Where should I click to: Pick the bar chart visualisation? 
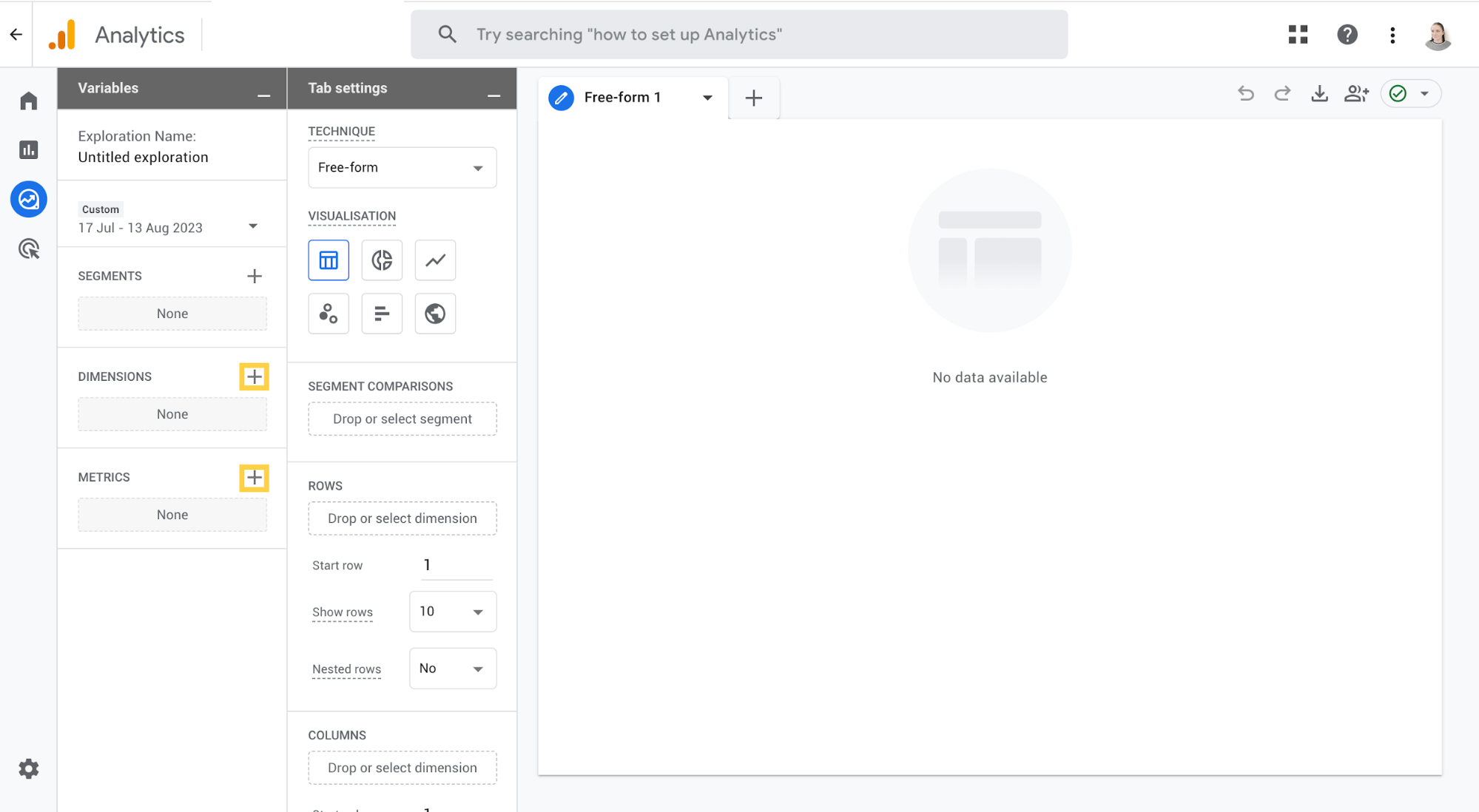[382, 314]
